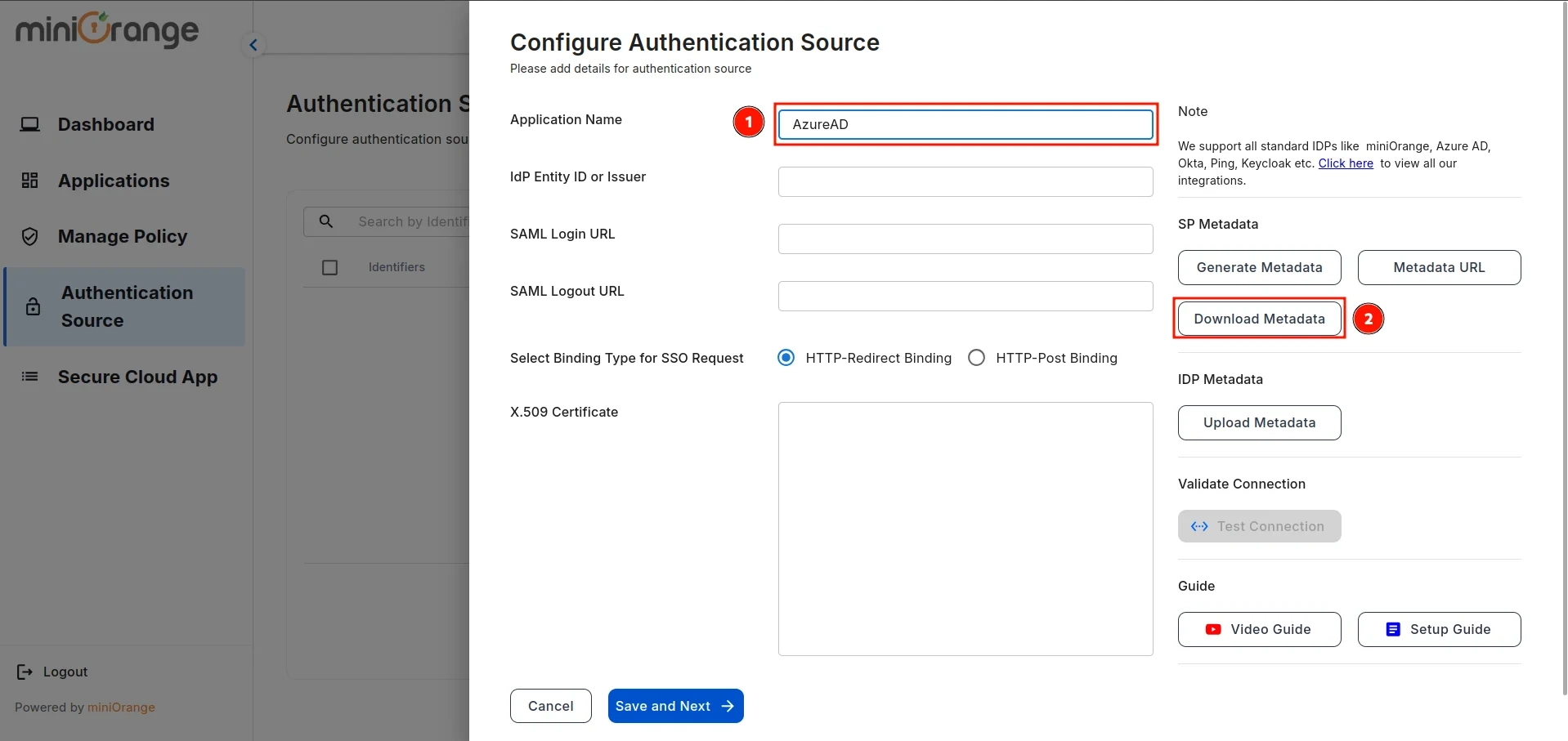Click the Manage Policy shield icon
The width and height of the screenshot is (1568, 741).
[30, 235]
